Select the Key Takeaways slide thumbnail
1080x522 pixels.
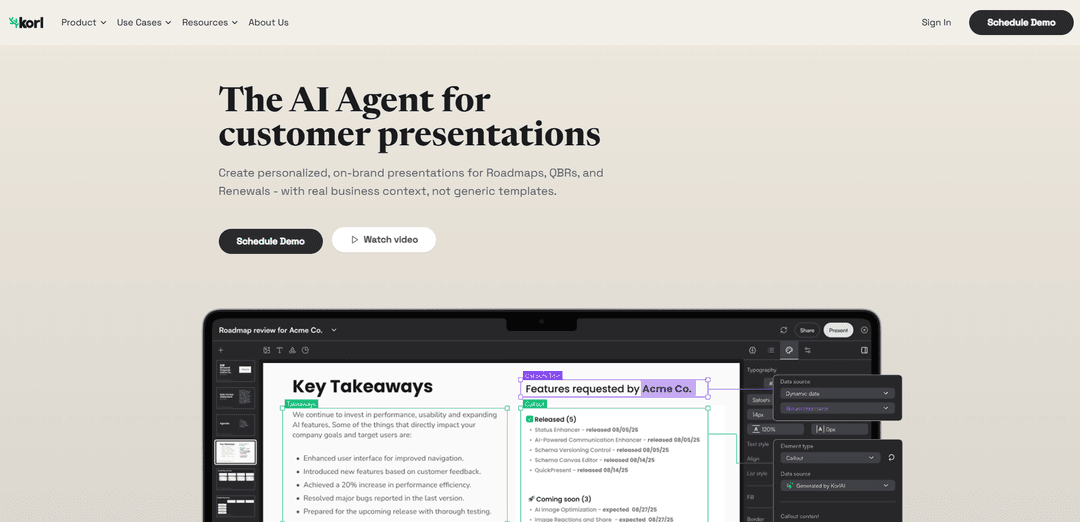(236, 452)
